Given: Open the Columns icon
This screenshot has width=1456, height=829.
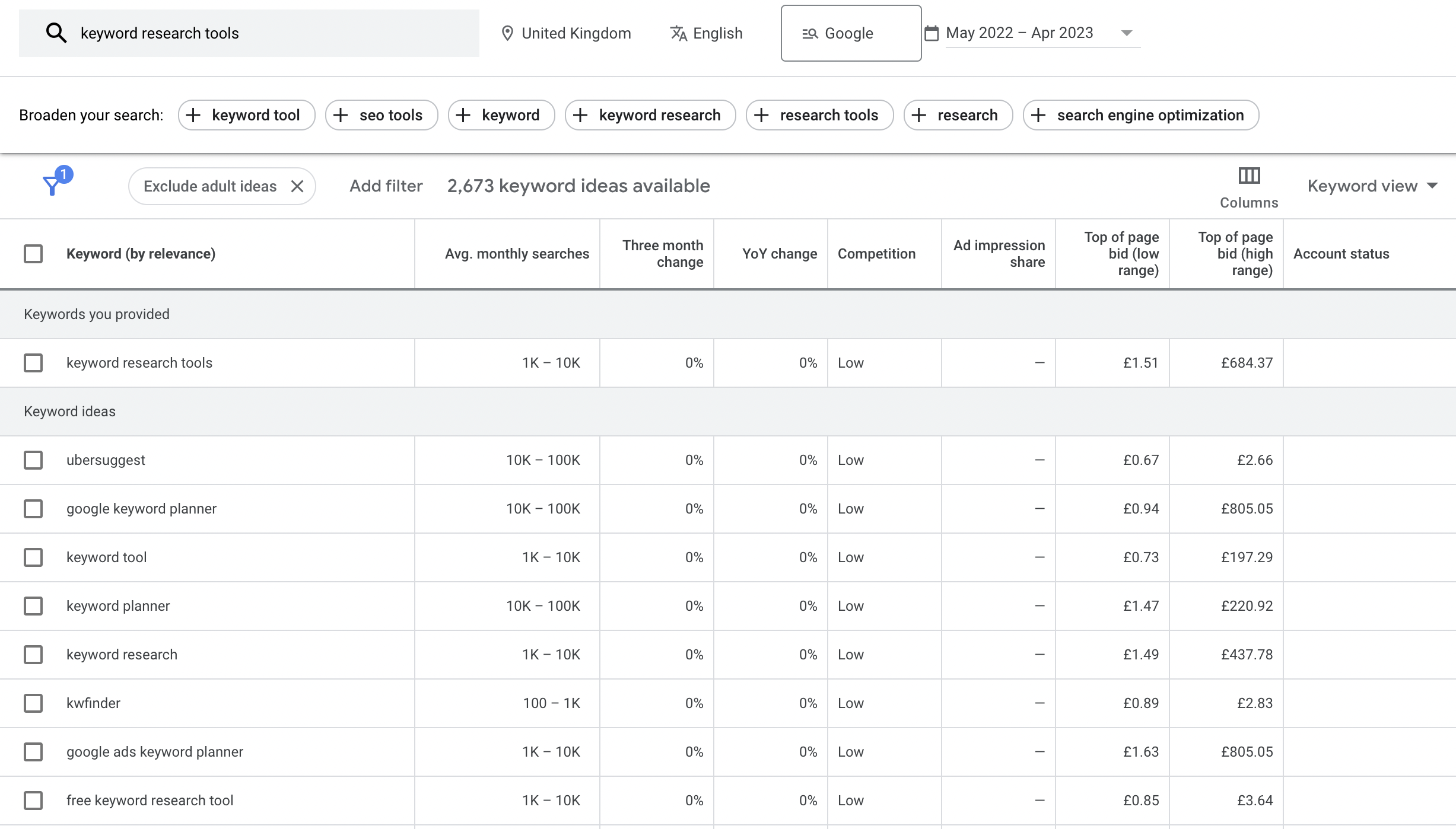Looking at the screenshot, I should pyautogui.click(x=1249, y=176).
